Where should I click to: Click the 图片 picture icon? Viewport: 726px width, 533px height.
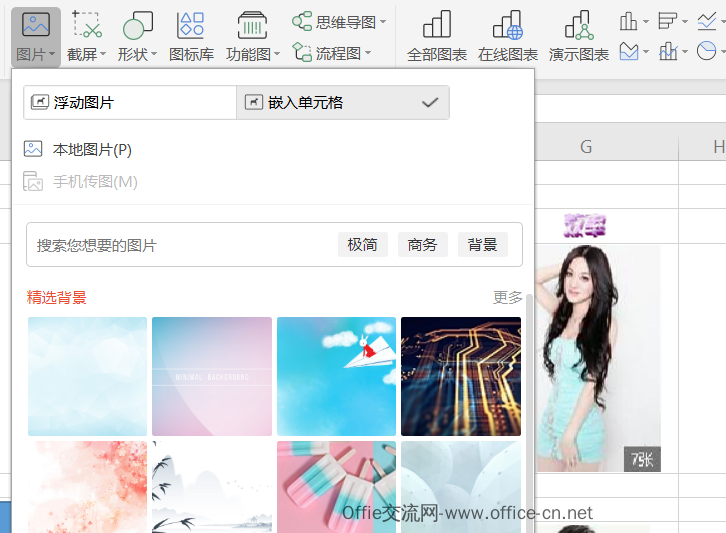pos(36,25)
